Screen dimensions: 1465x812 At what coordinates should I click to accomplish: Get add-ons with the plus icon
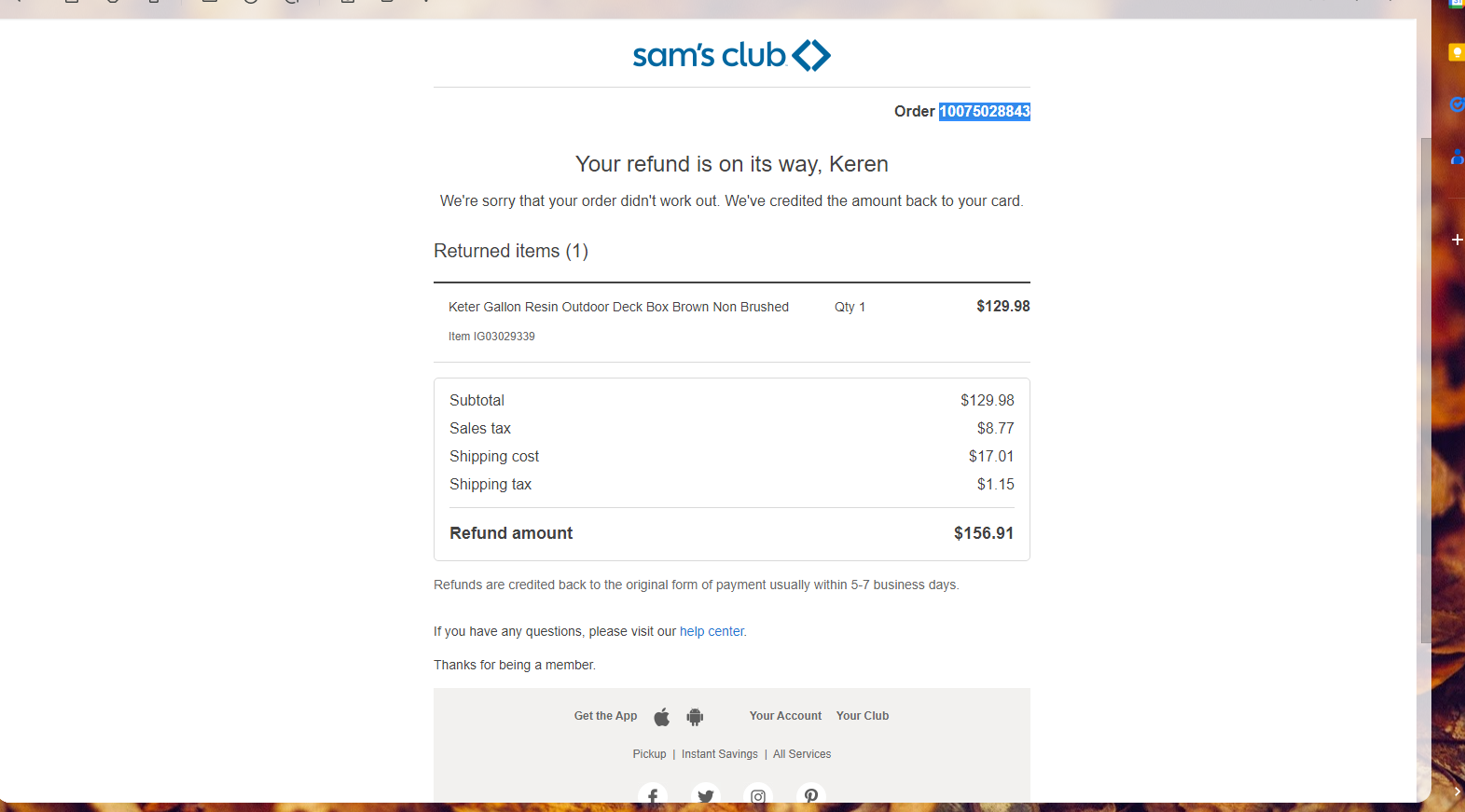coord(1457,240)
